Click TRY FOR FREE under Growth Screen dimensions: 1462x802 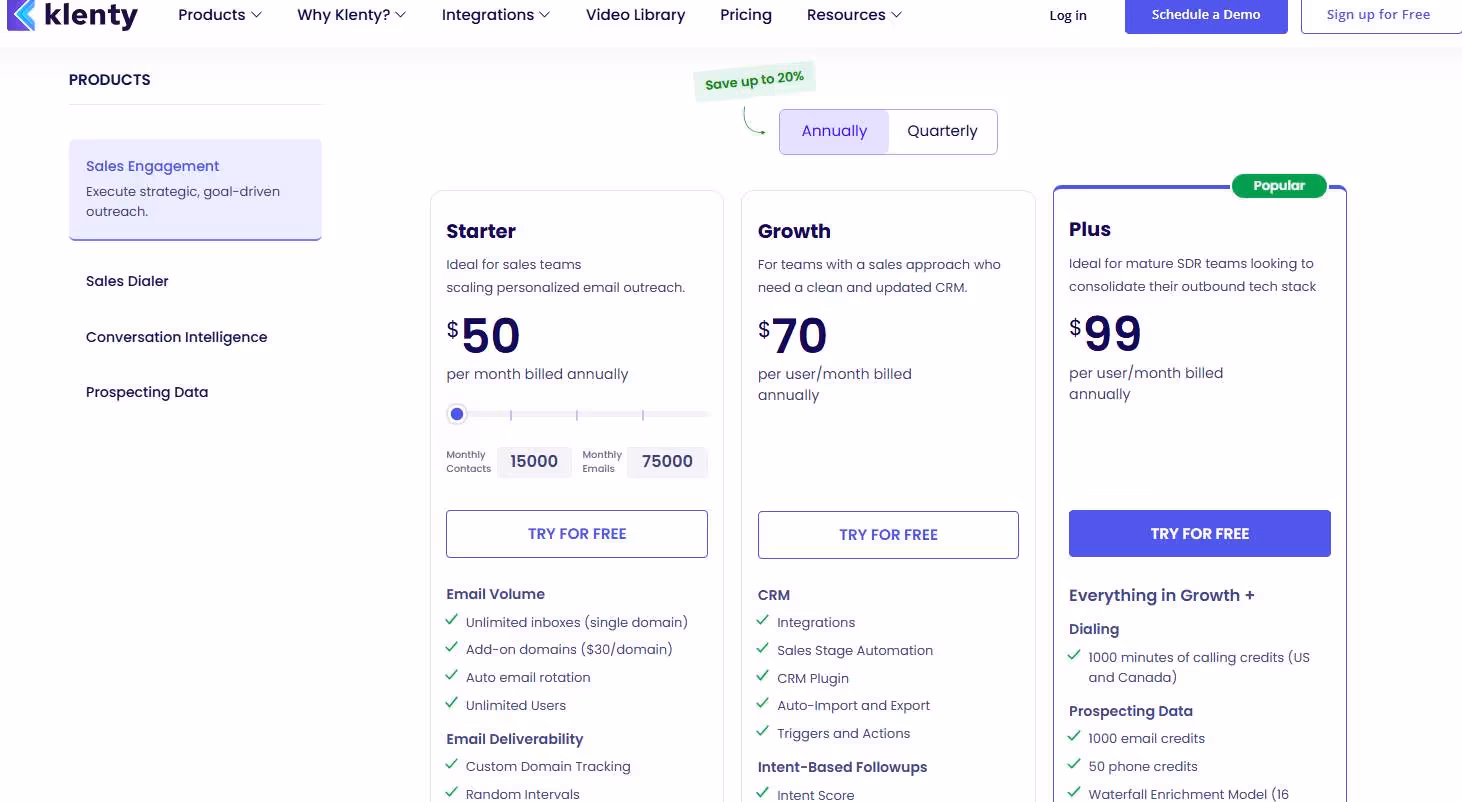pos(888,535)
